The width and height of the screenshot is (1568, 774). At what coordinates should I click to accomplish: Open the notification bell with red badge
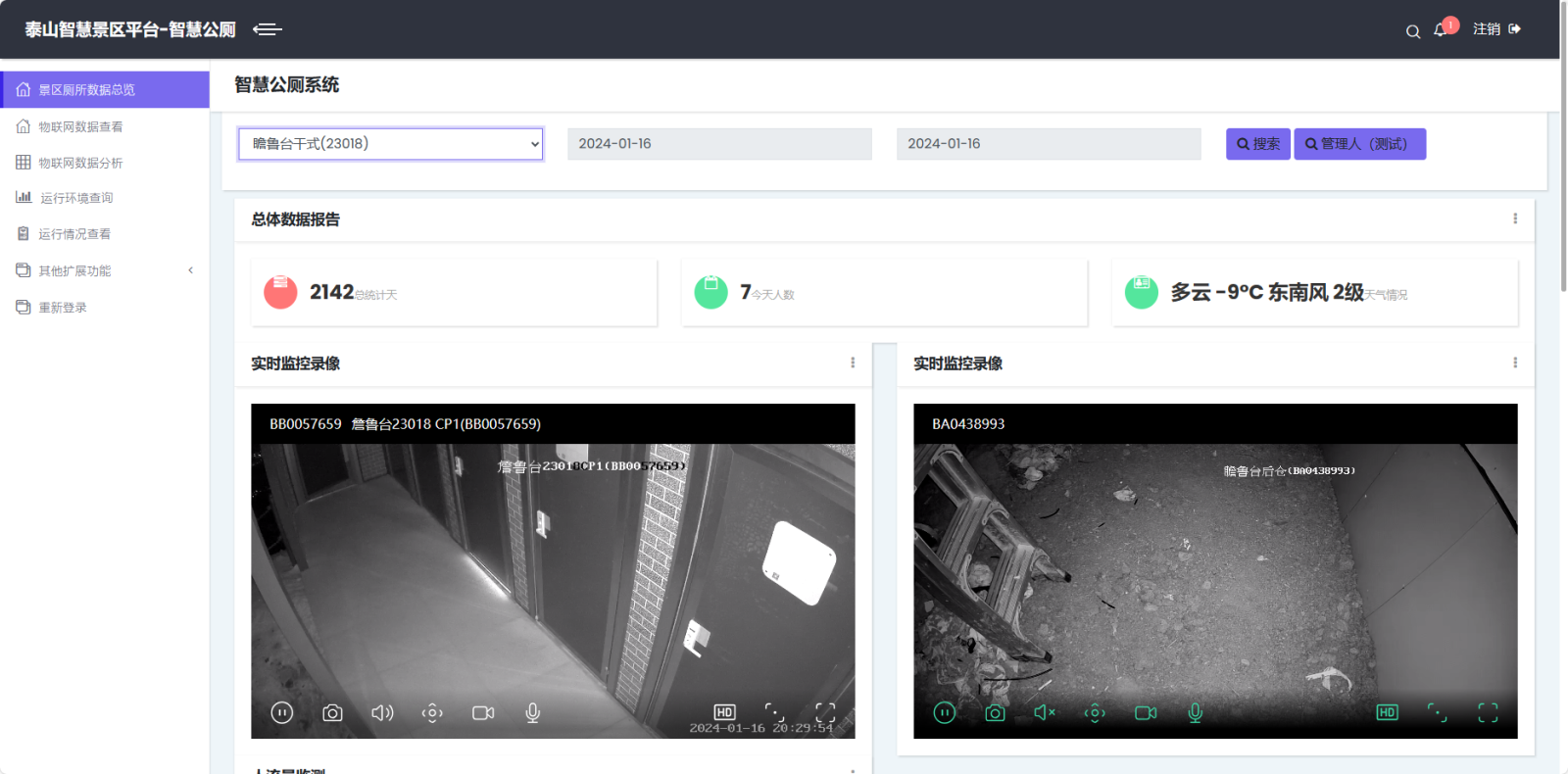(1444, 28)
